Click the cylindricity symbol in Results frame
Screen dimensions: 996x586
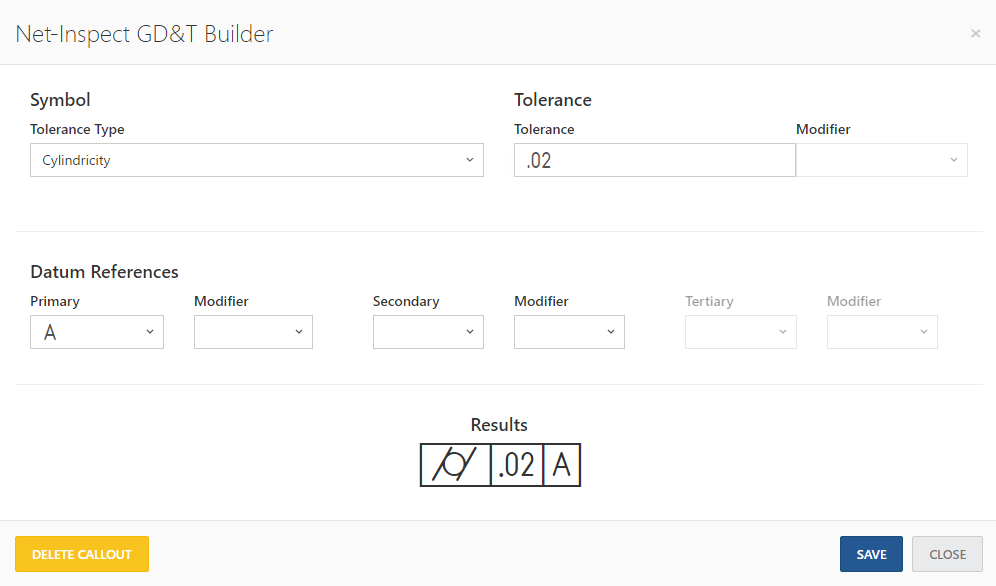pos(455,465)
